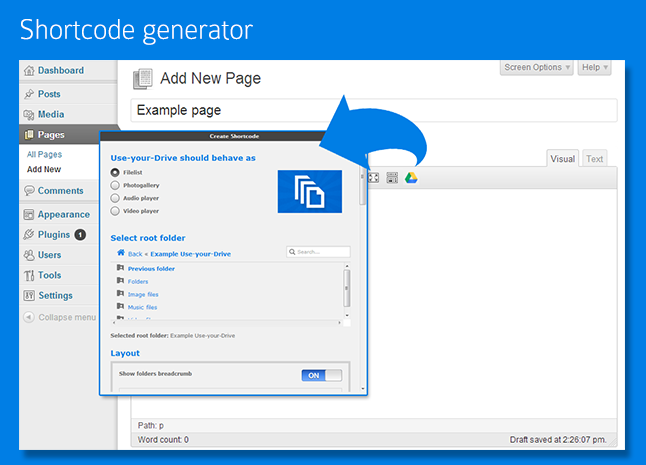The width and height of the screenshot is (646, 465).
Task: Select the Audio player radio option
Action: click(x=115, y=198)
